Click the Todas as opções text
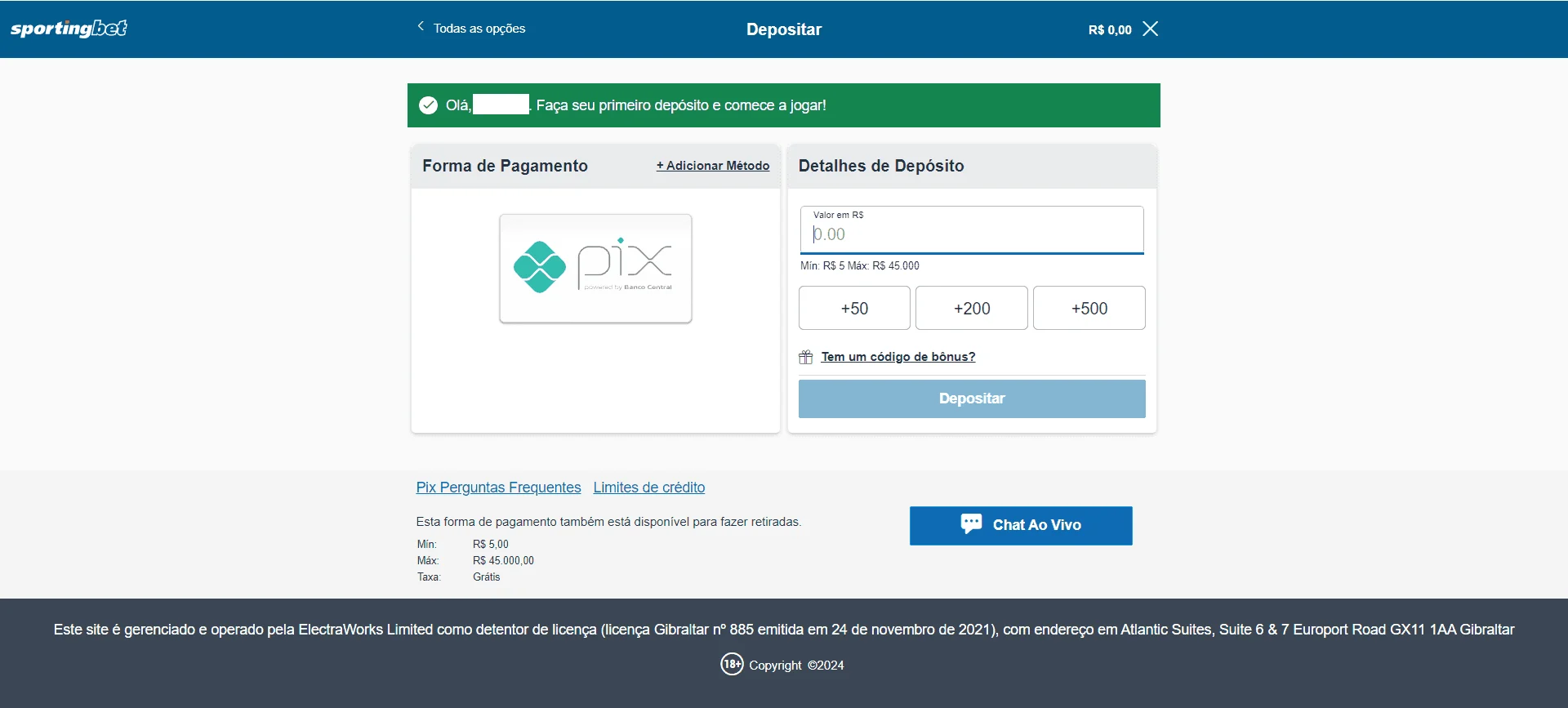This screenshot has height=708, width=1568. pos(479,28)
